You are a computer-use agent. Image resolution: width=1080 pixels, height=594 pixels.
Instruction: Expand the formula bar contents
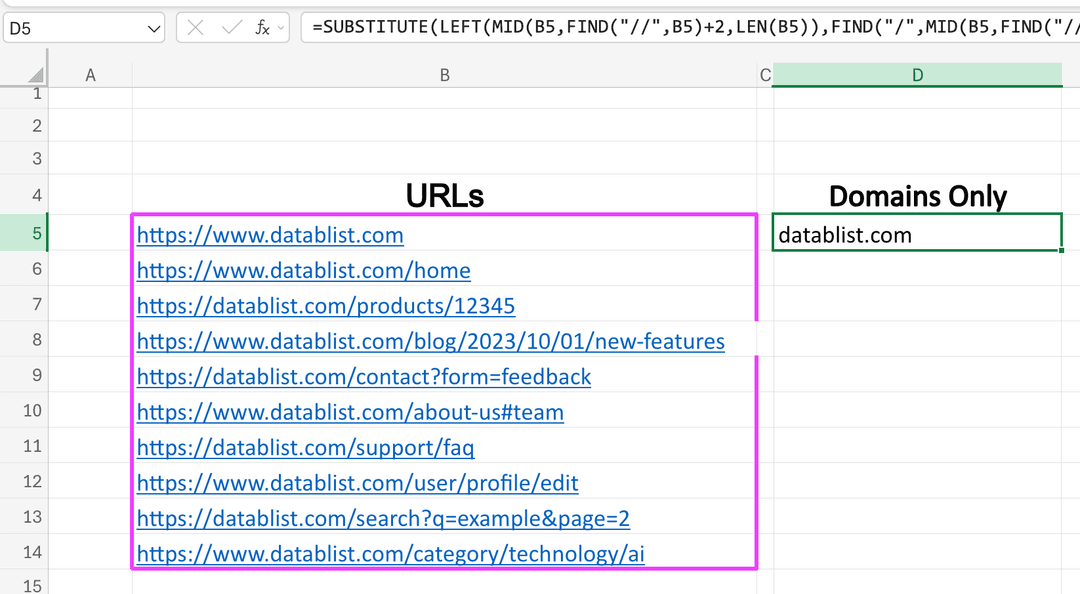point(1070,27)
